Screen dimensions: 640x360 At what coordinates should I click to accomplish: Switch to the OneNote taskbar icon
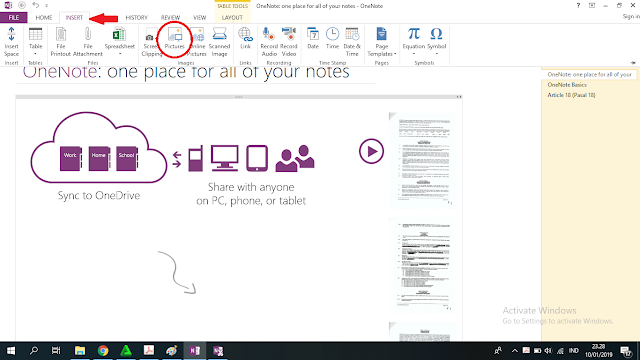195,351
